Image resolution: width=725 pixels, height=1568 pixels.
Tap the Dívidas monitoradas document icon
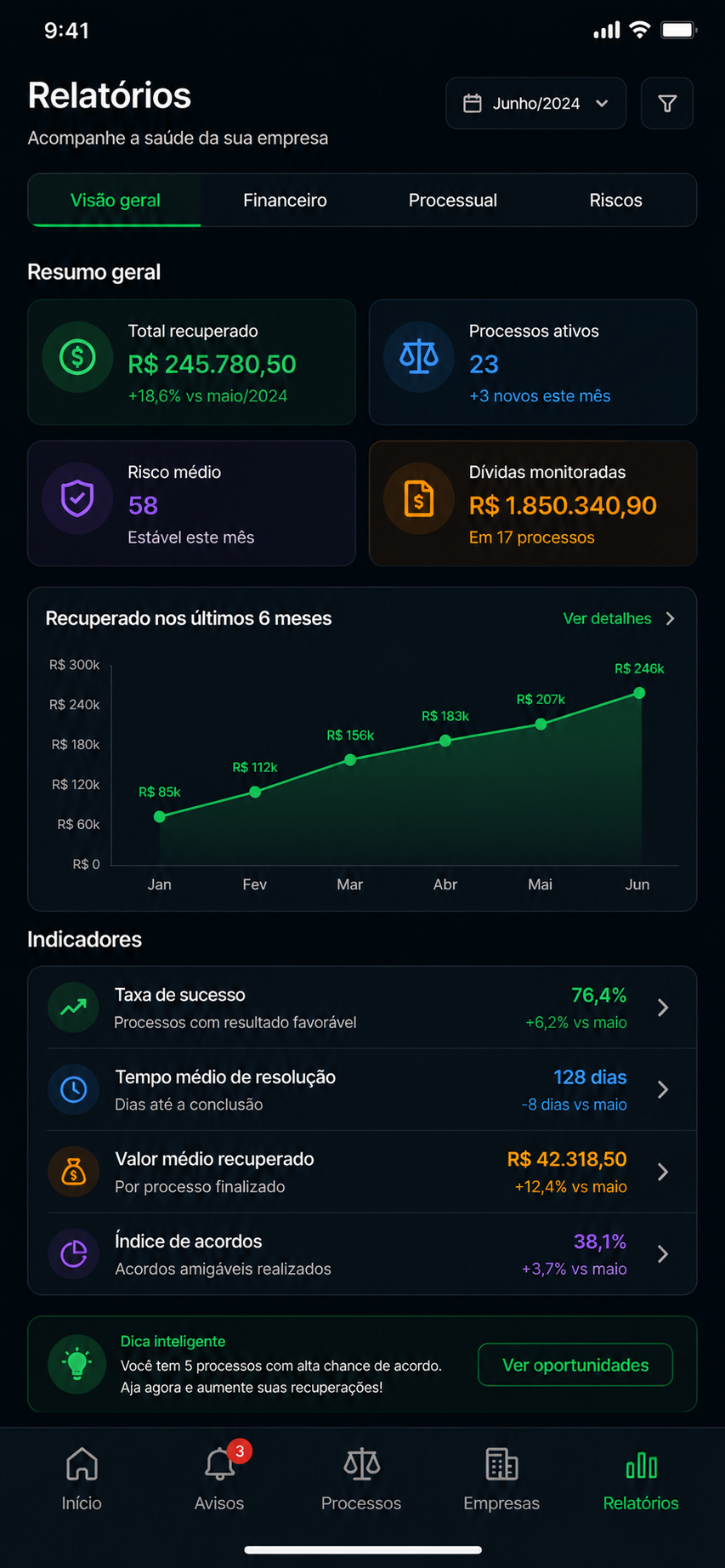point(419,498)
